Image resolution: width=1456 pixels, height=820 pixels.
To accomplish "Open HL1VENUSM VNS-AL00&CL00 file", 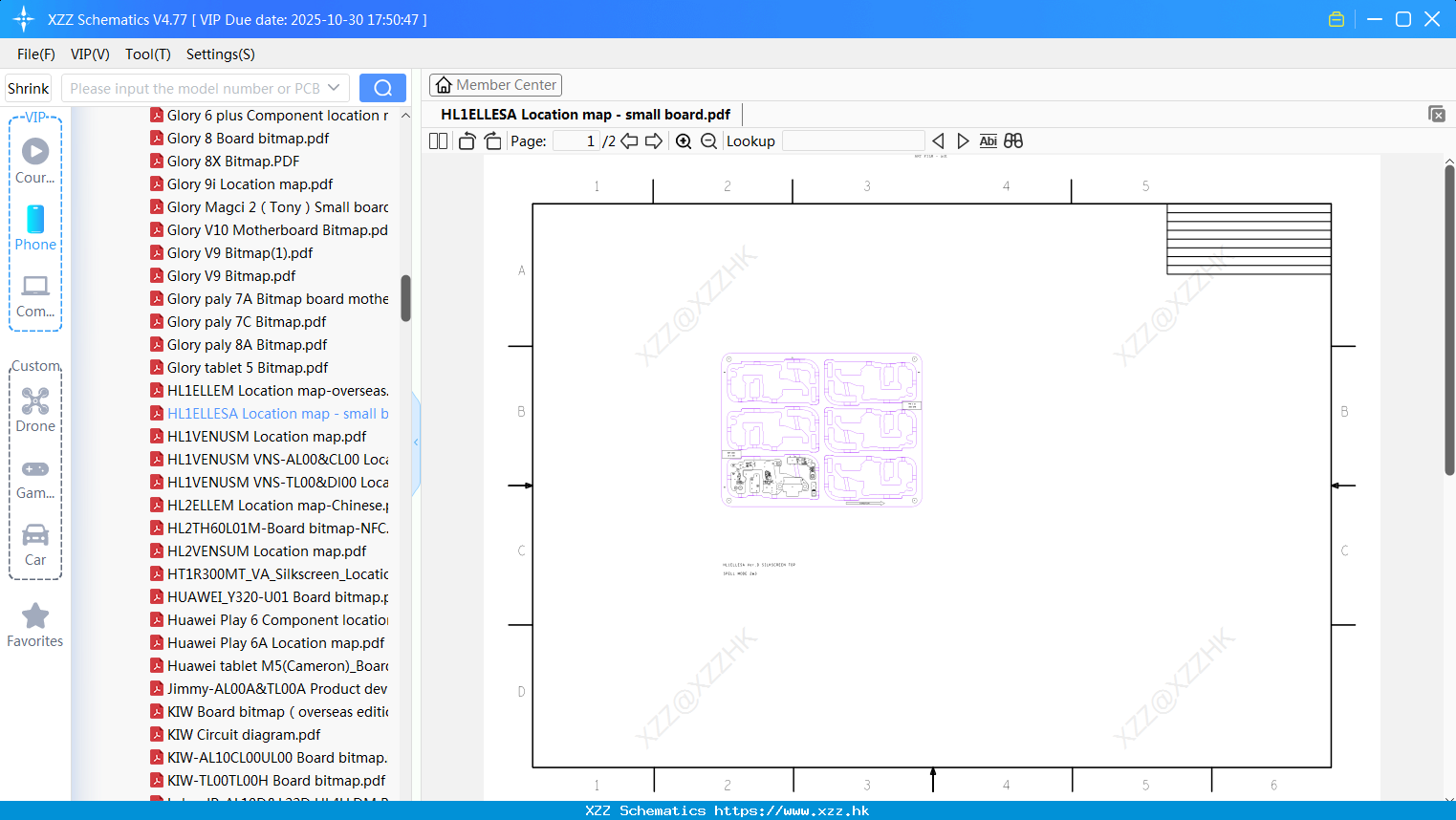I will point(277,460).
